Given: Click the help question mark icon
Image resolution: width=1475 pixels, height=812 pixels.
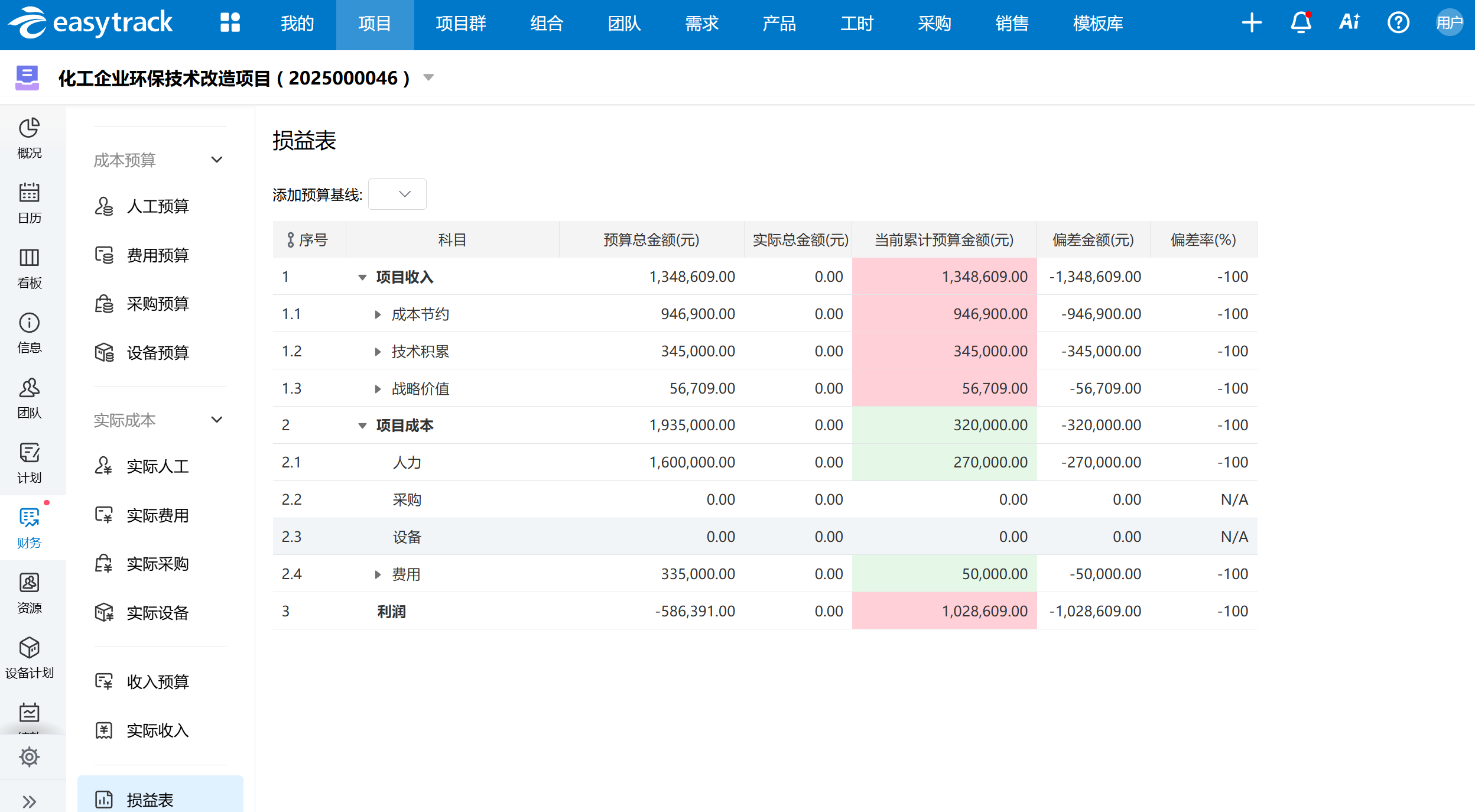Looking at the screenshot, I should (x=1398, y=23).
